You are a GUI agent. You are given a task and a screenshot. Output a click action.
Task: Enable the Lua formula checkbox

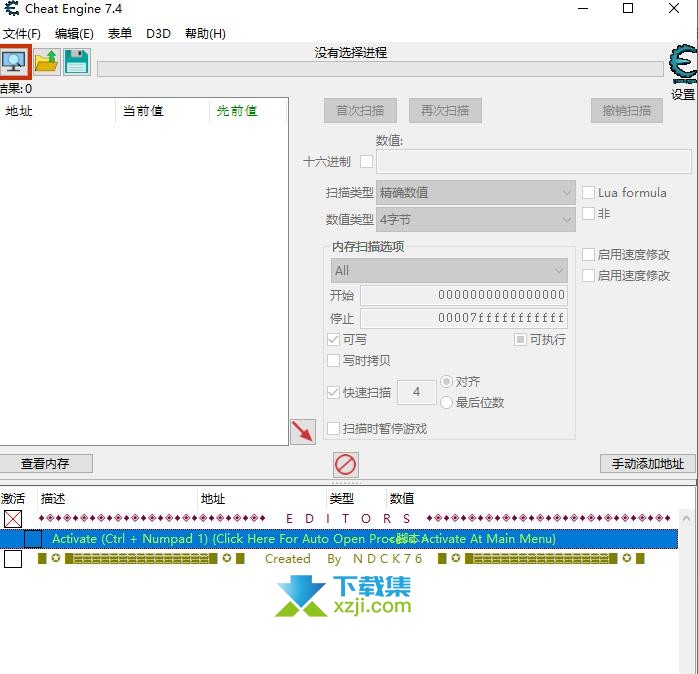pyautogui.click(x=588, y=192)
